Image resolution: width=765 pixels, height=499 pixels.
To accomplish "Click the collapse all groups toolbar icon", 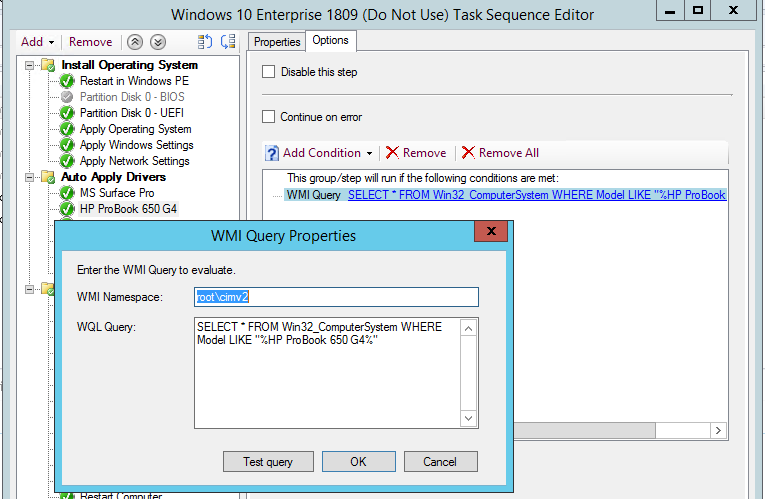I will click(x=228, y=42).
